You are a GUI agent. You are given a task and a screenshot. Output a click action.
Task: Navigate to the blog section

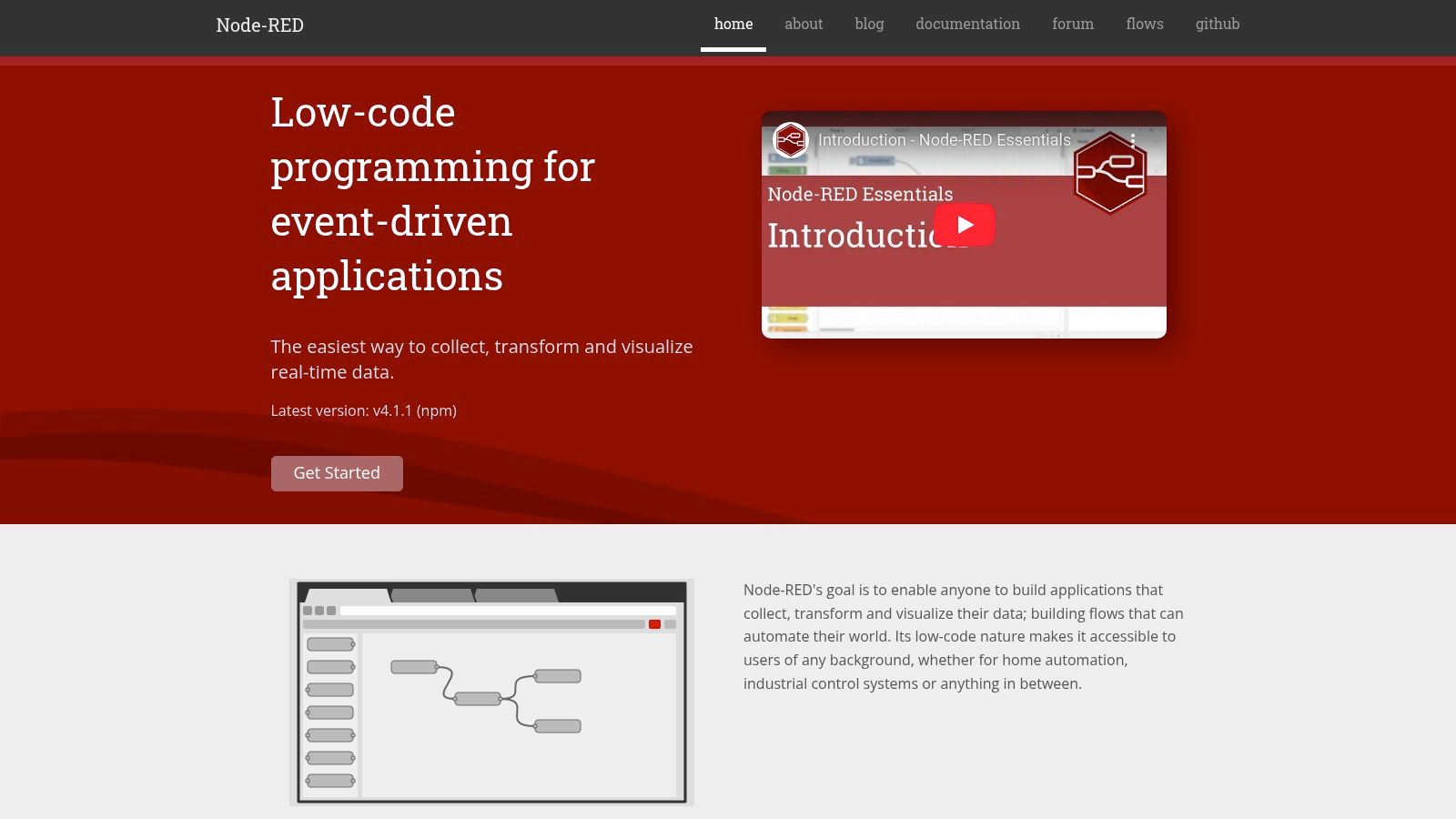[x=868, y=24]
